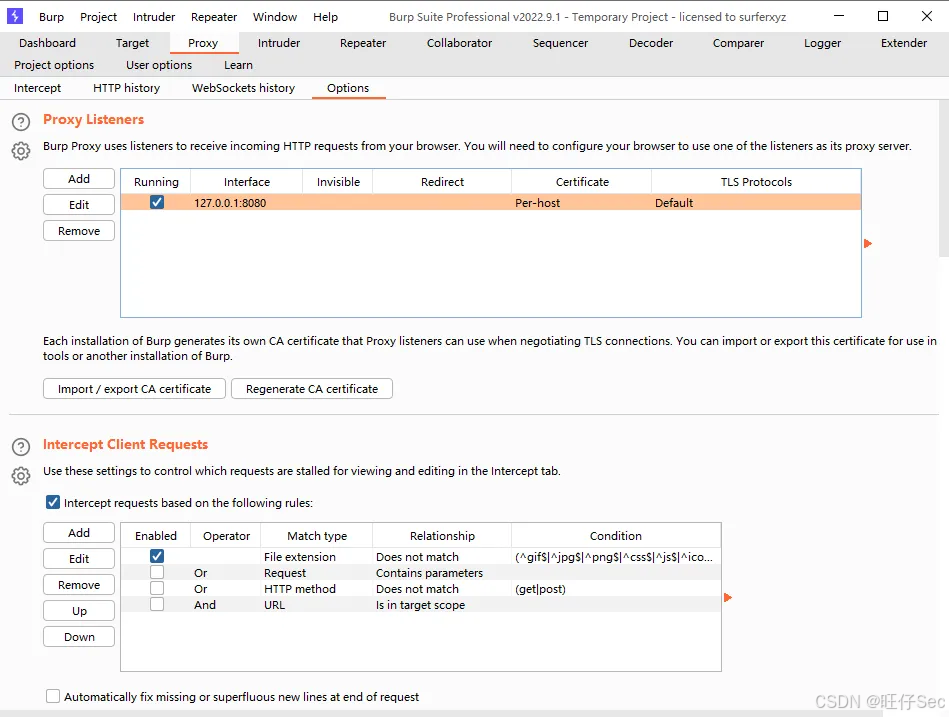Disable intercept requests based on rules checkbox

point(53,502)
